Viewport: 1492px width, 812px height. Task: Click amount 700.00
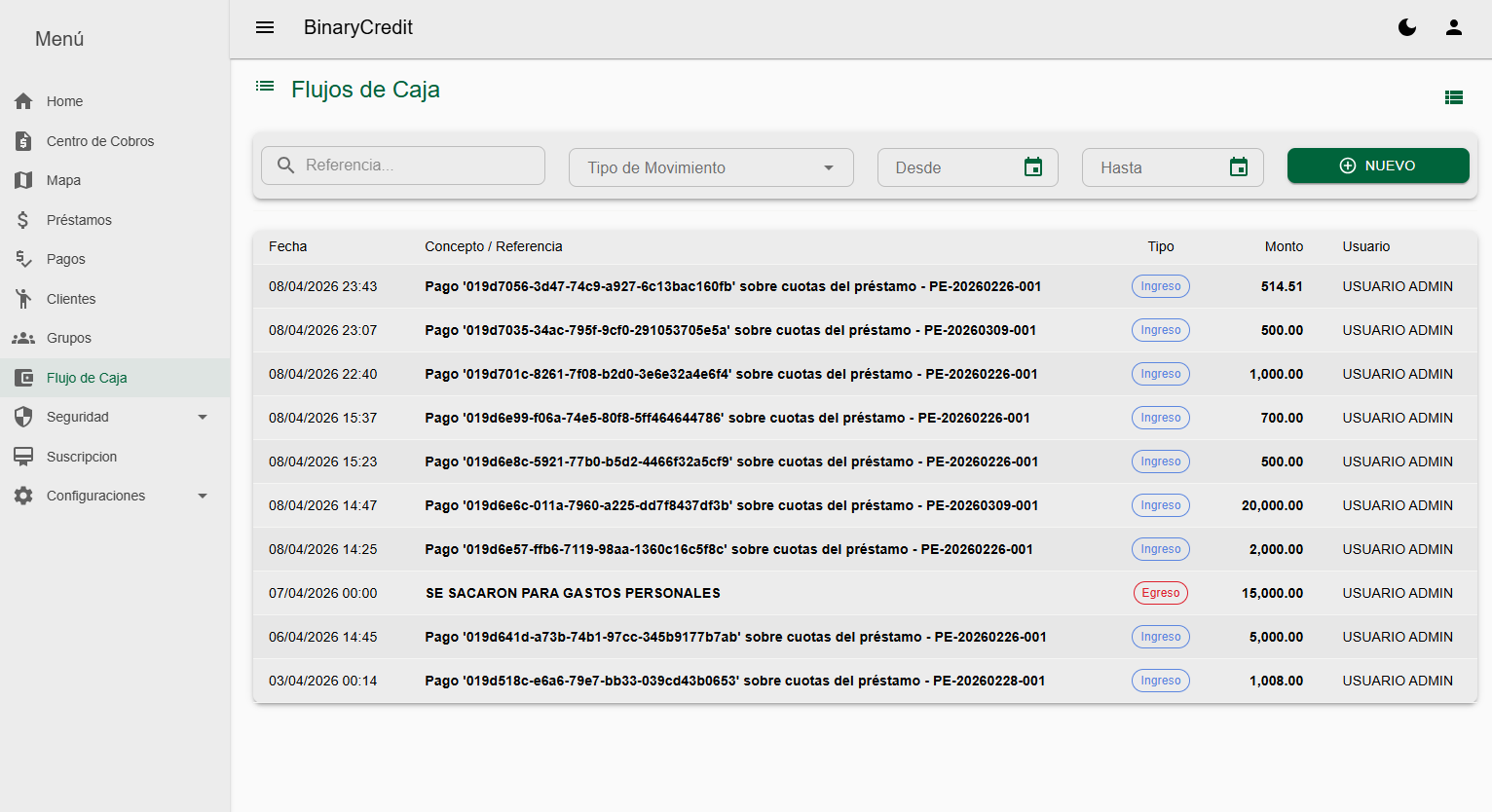click(1282, 418)
